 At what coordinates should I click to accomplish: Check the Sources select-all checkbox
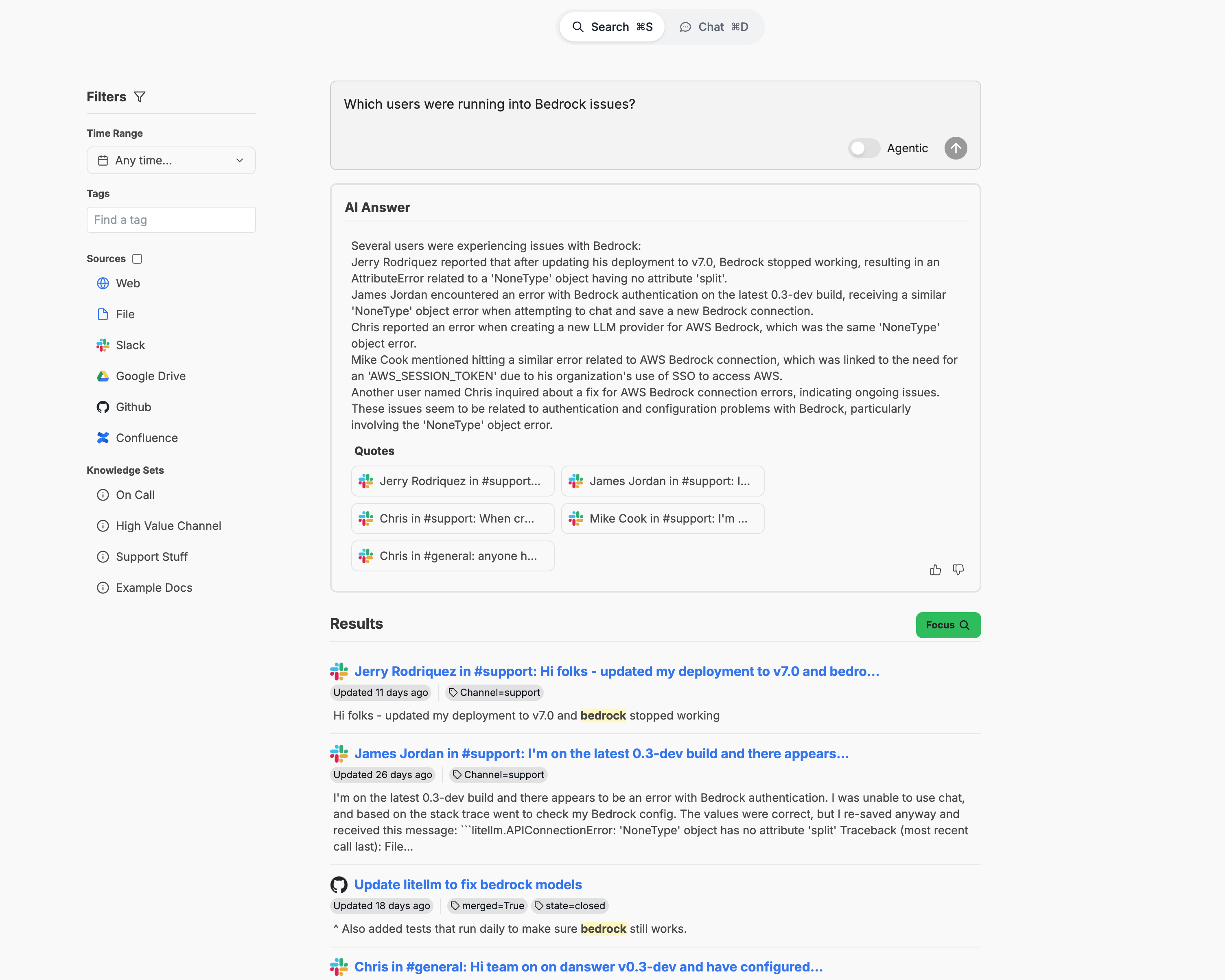point(137,258)
